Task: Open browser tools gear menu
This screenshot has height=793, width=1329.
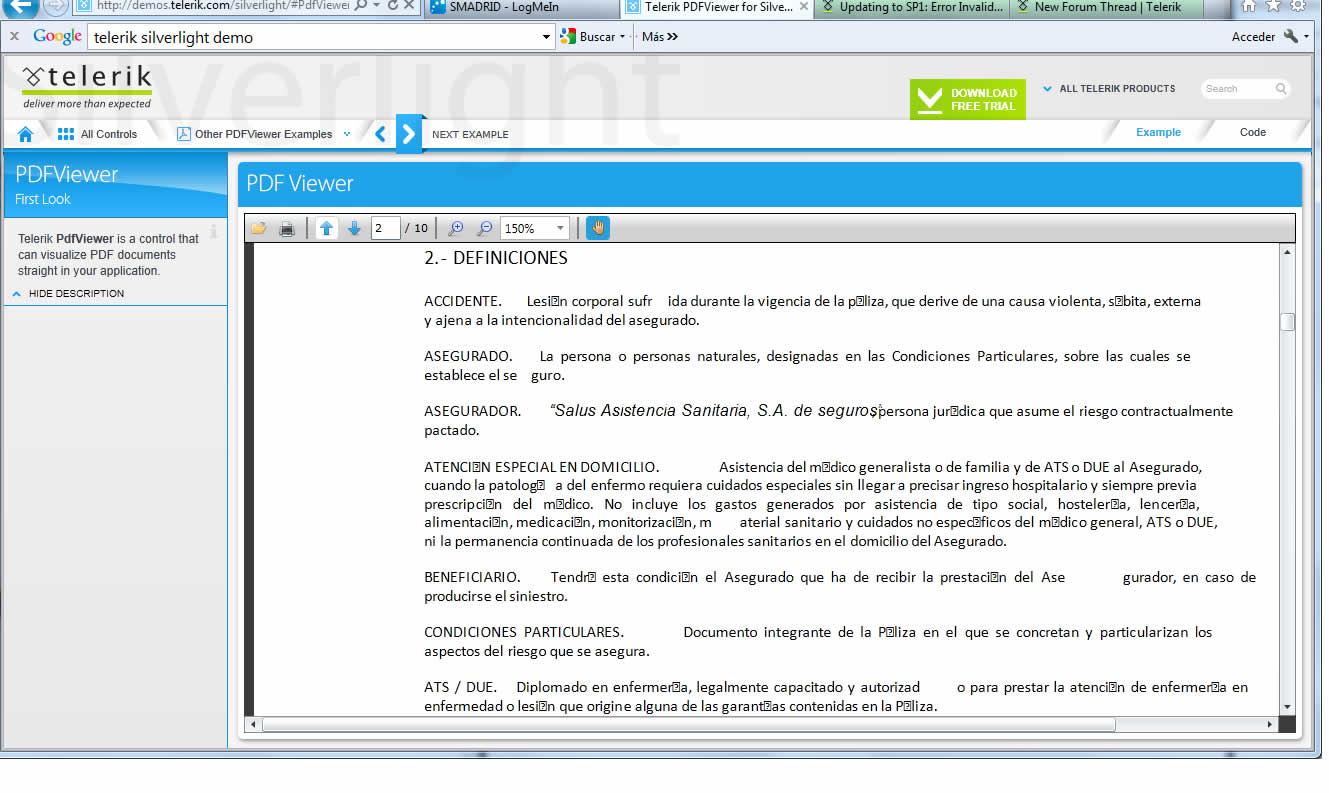Action: click(x=1298, y=6)
